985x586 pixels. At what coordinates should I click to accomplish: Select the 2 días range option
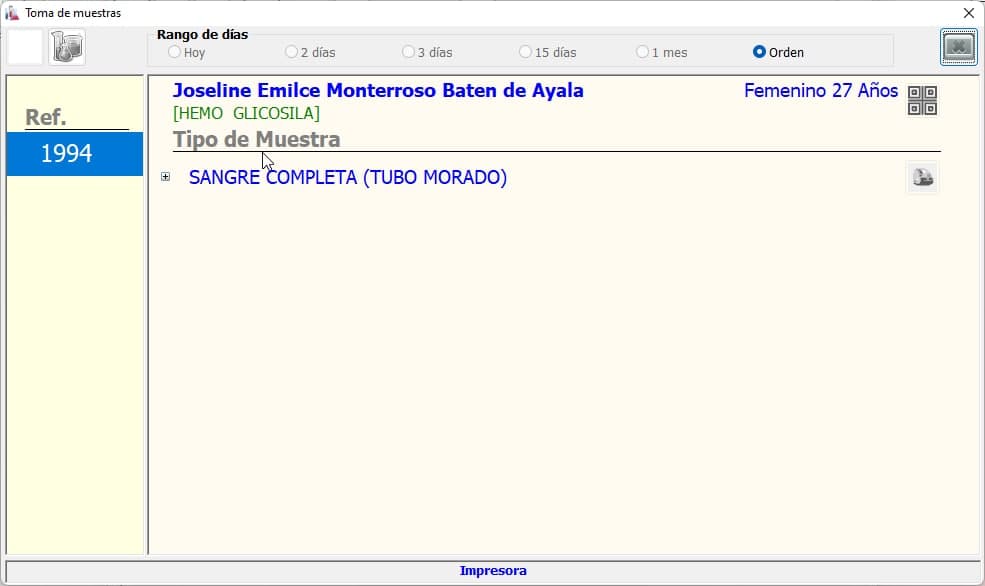click(x=292, y=52)
